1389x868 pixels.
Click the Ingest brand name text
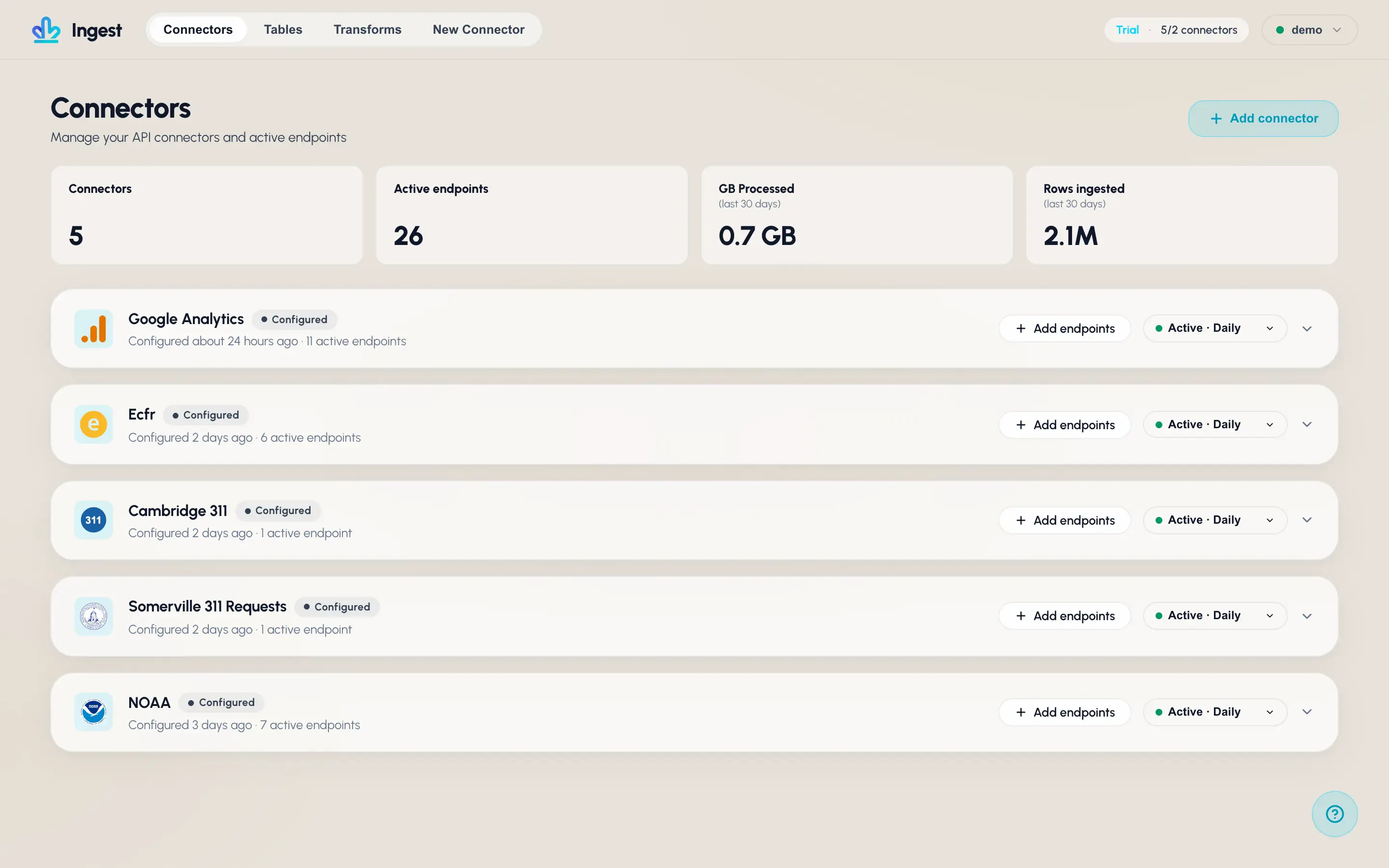(96, 30)
